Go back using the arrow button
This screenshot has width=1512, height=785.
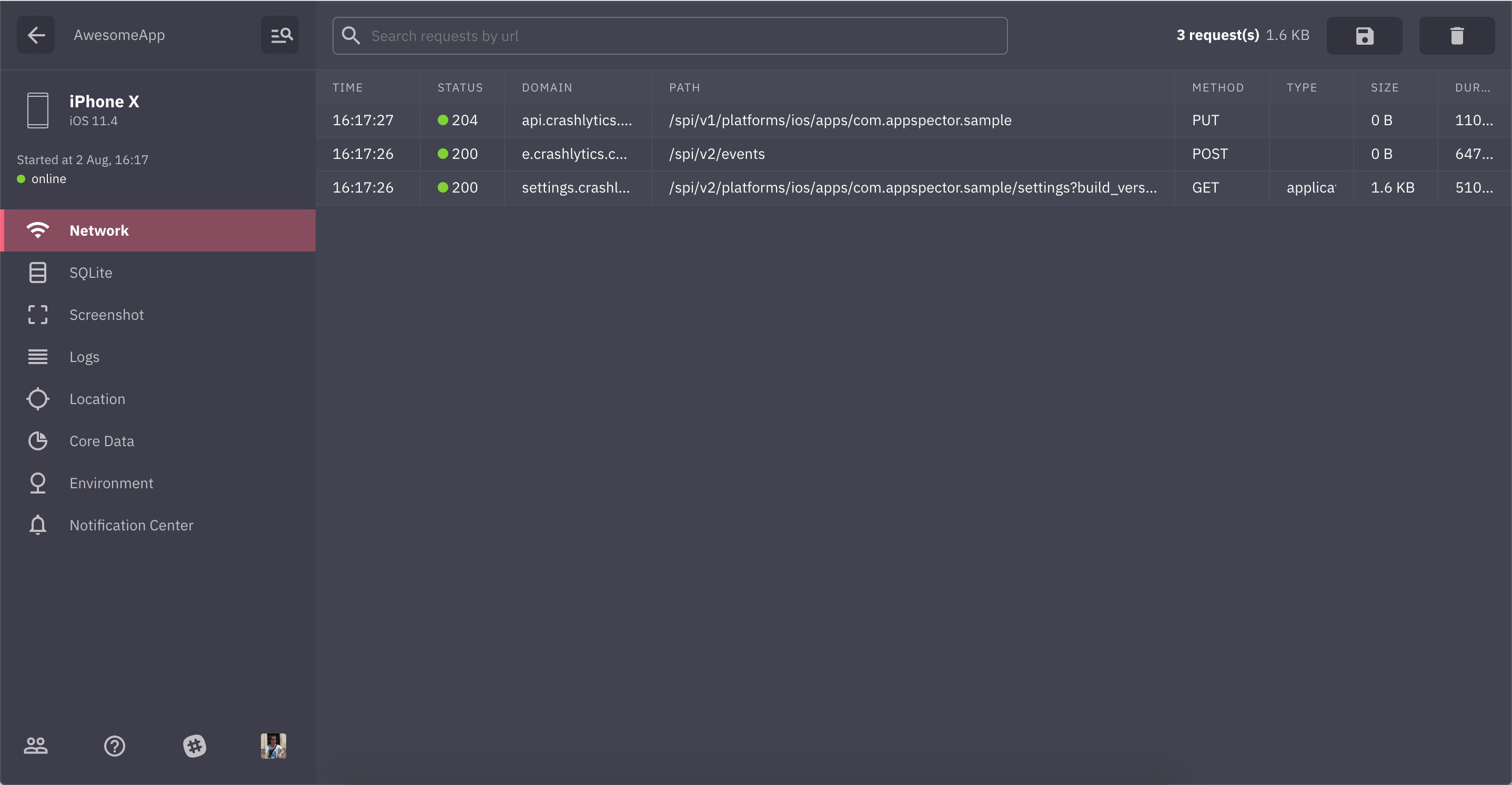pos(36,35)
